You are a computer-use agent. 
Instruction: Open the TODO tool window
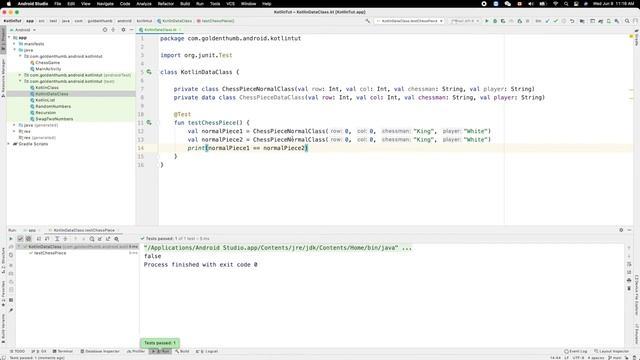(x=18, y=351)
